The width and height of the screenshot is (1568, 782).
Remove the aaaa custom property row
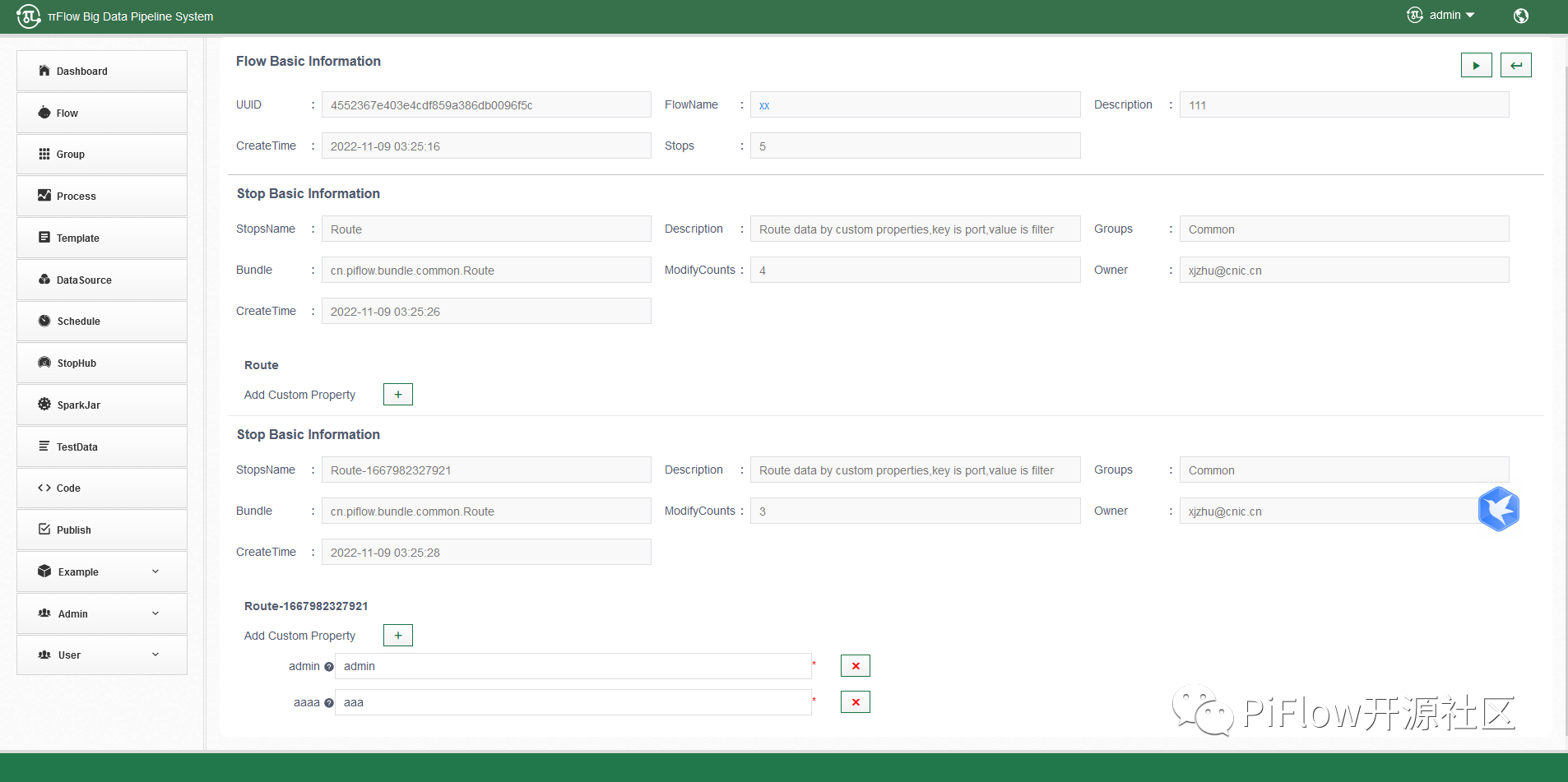[855, 702]
